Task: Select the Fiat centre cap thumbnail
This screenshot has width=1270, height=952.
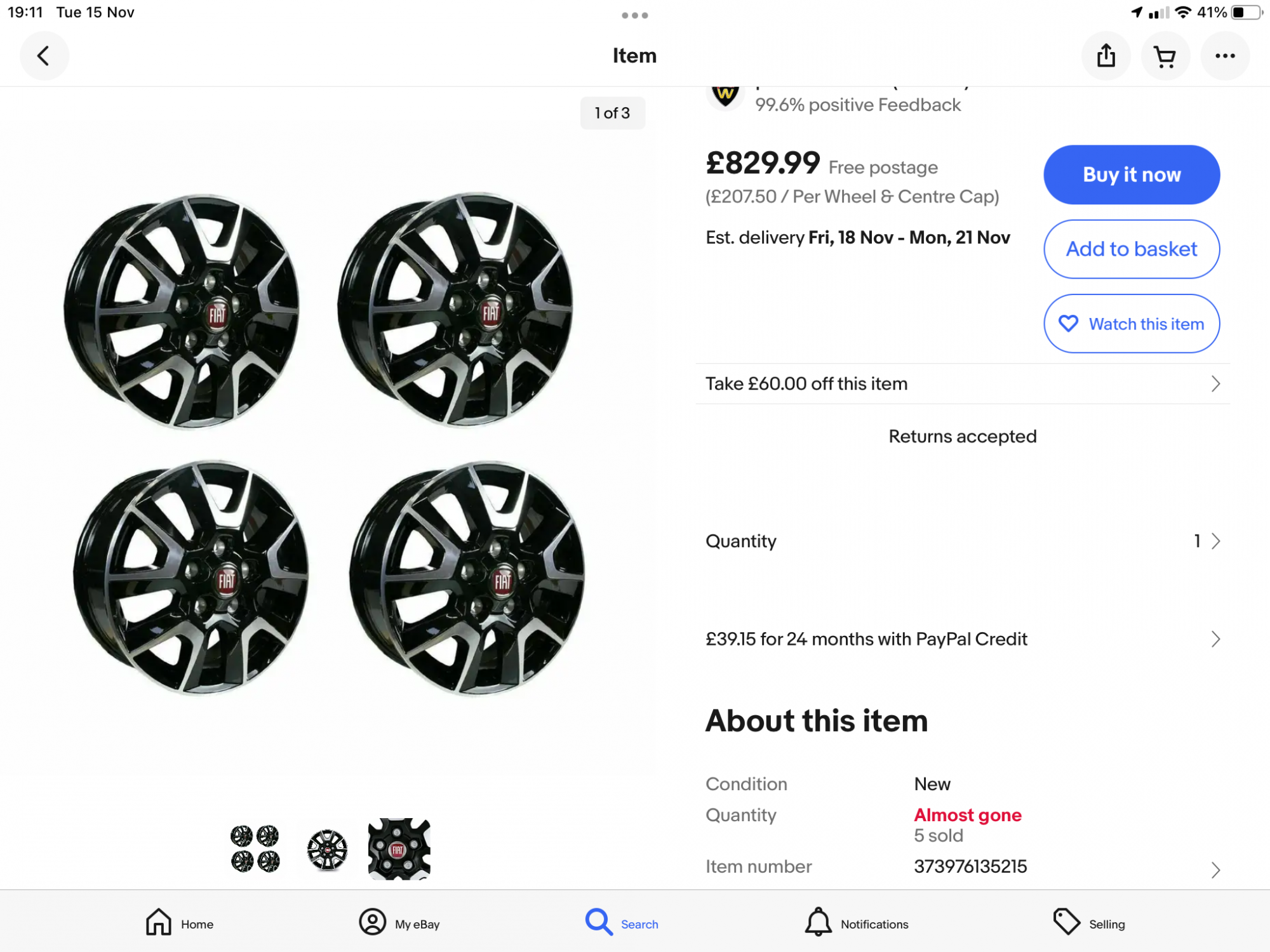Action: (x=399, y=849)
